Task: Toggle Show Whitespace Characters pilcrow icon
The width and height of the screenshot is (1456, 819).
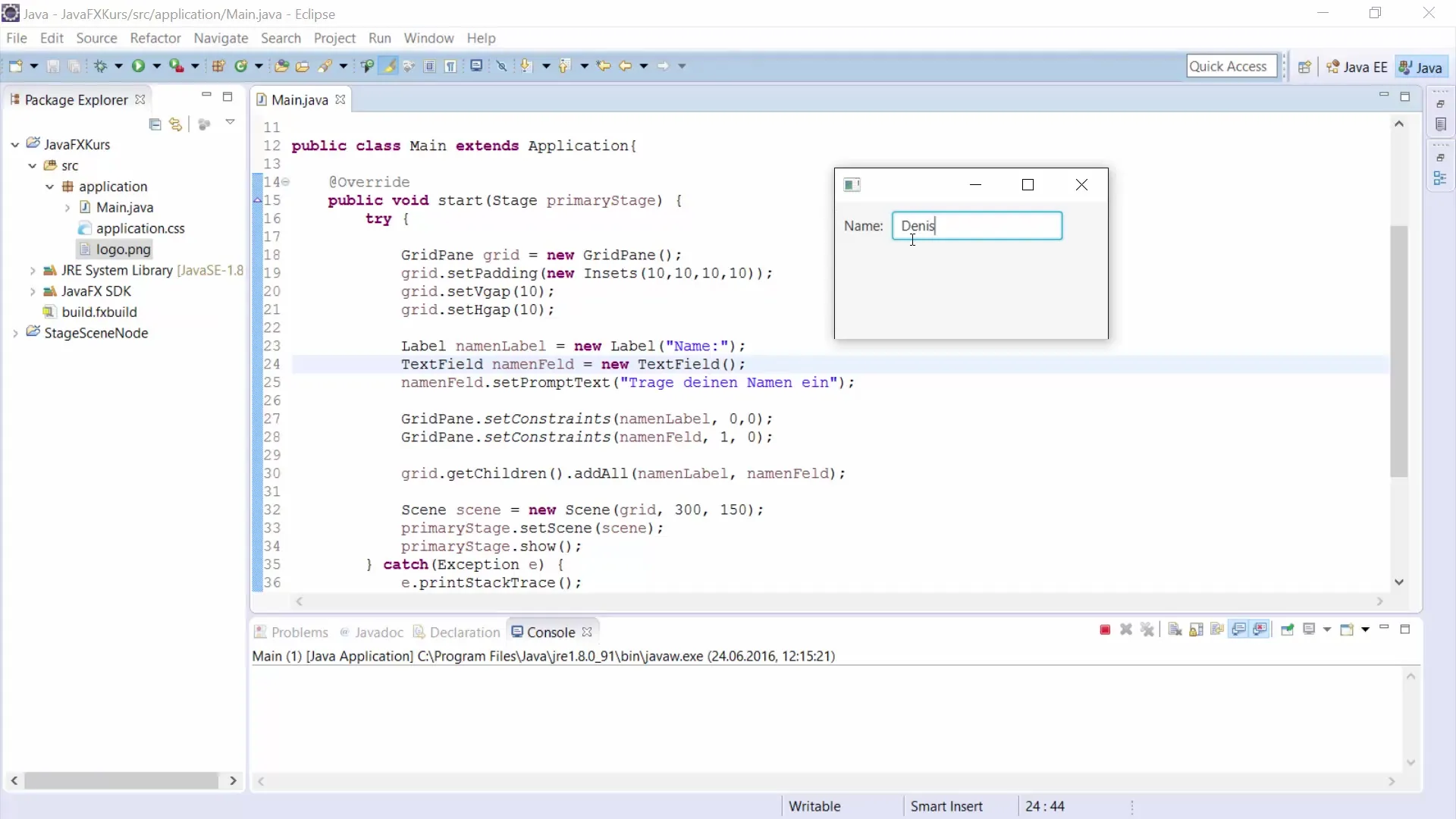Action: (x=450, y=66)
